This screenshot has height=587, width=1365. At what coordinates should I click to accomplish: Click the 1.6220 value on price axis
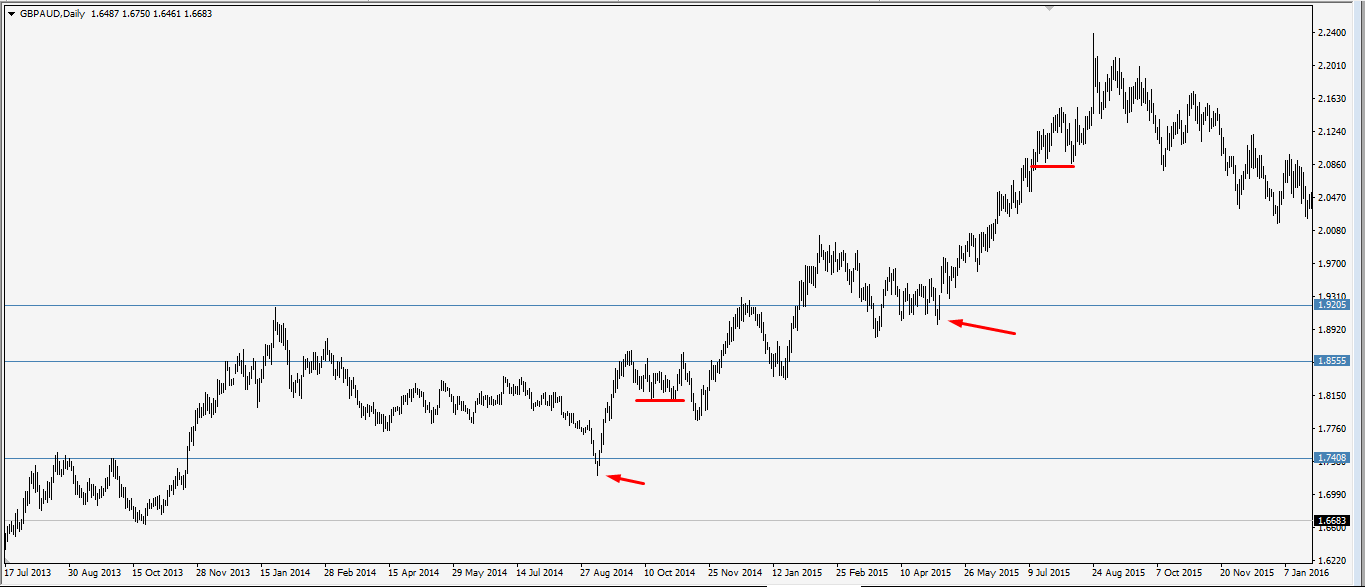point(1331,561)
